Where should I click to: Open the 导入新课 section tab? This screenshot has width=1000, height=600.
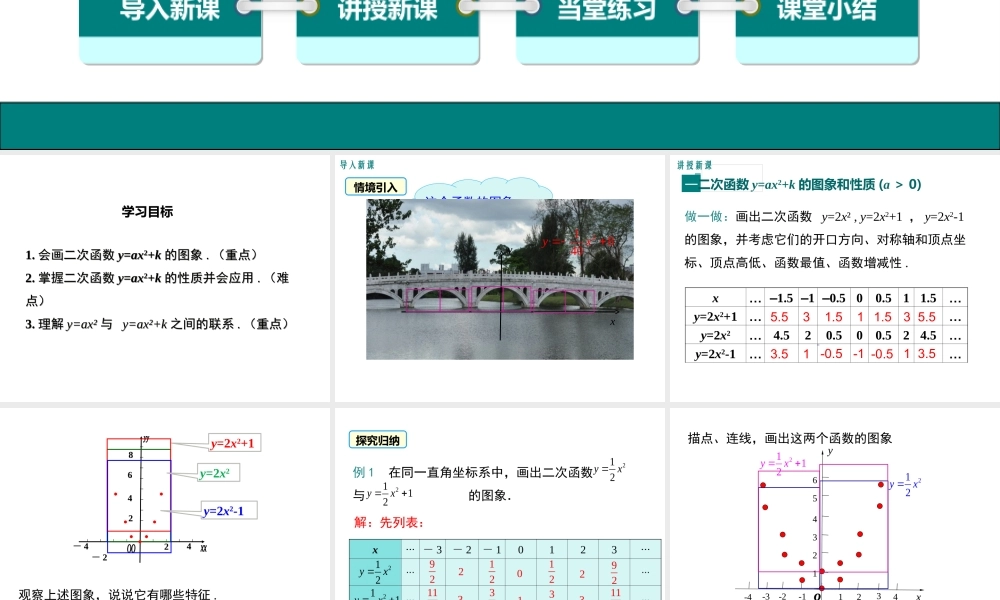tap(170, 31)
